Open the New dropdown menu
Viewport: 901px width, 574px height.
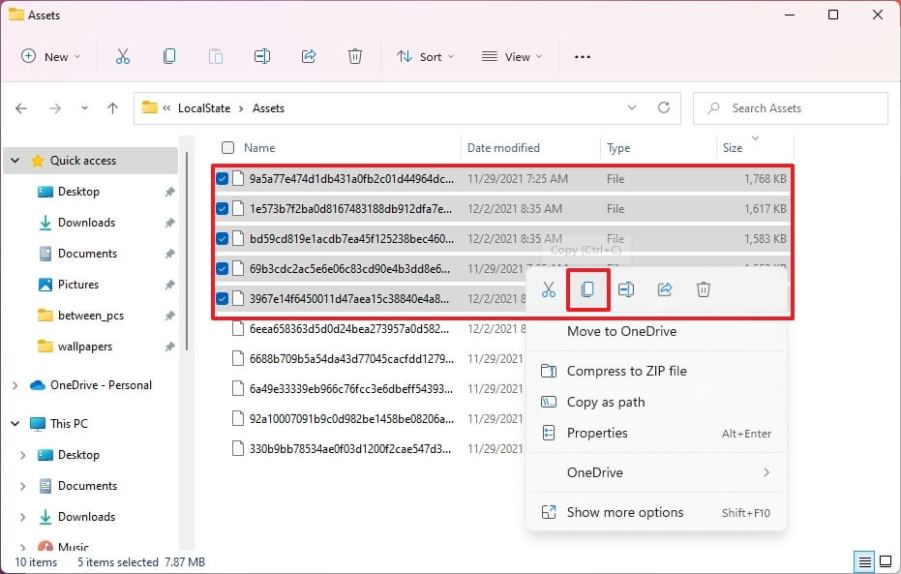pos(51,56)
